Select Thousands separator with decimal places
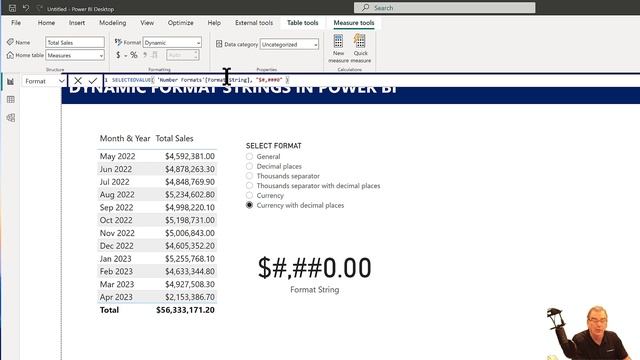The height and width of the screenshot is (360, 640). click(x=249, y=186)
